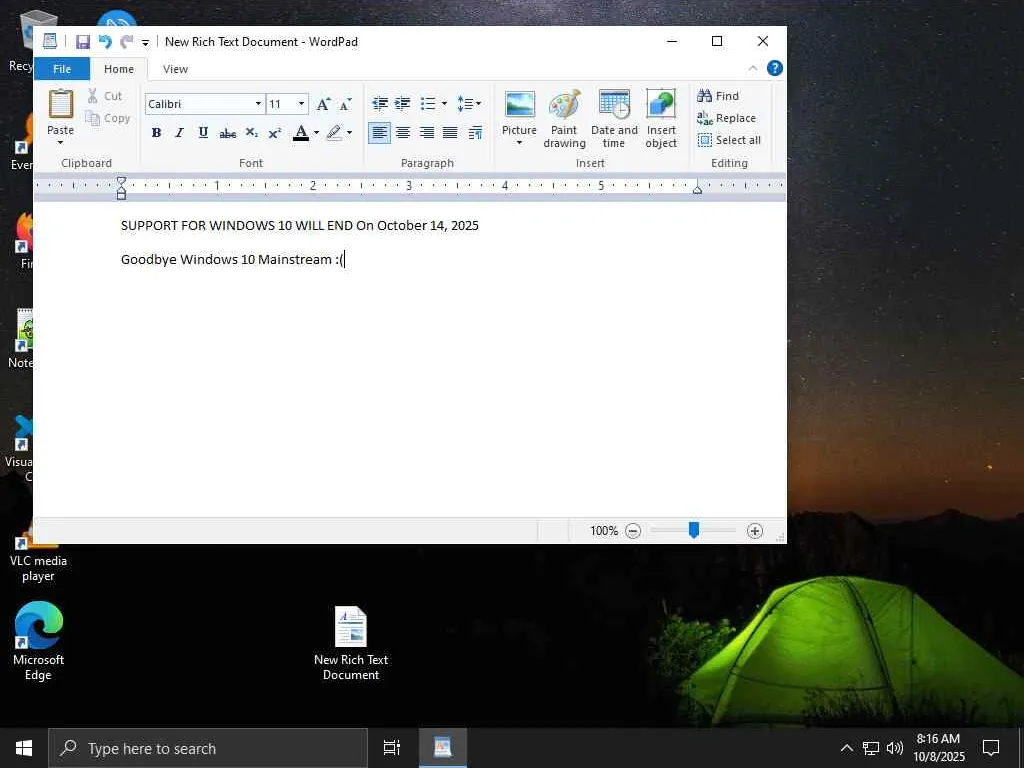Grow the font size
Image resolution: width=1024 pixels, height=768 pixels.
[x=323, y=104]
